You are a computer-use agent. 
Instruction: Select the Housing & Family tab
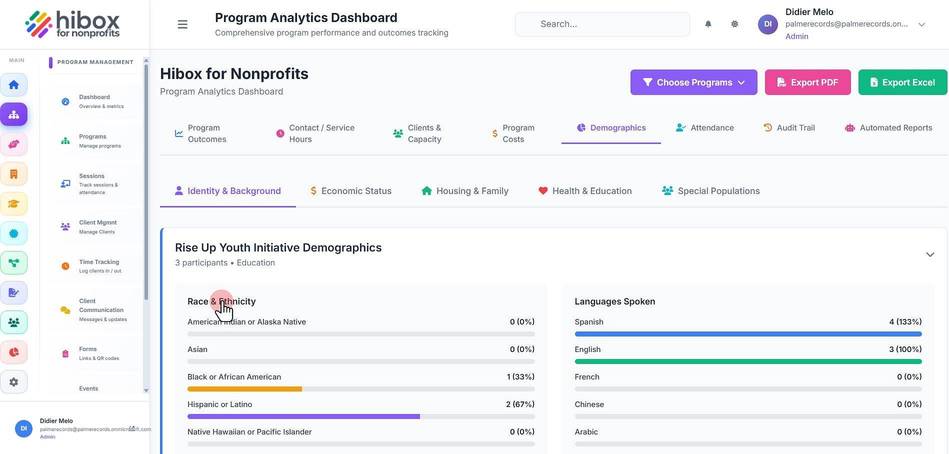pos(465,191)
